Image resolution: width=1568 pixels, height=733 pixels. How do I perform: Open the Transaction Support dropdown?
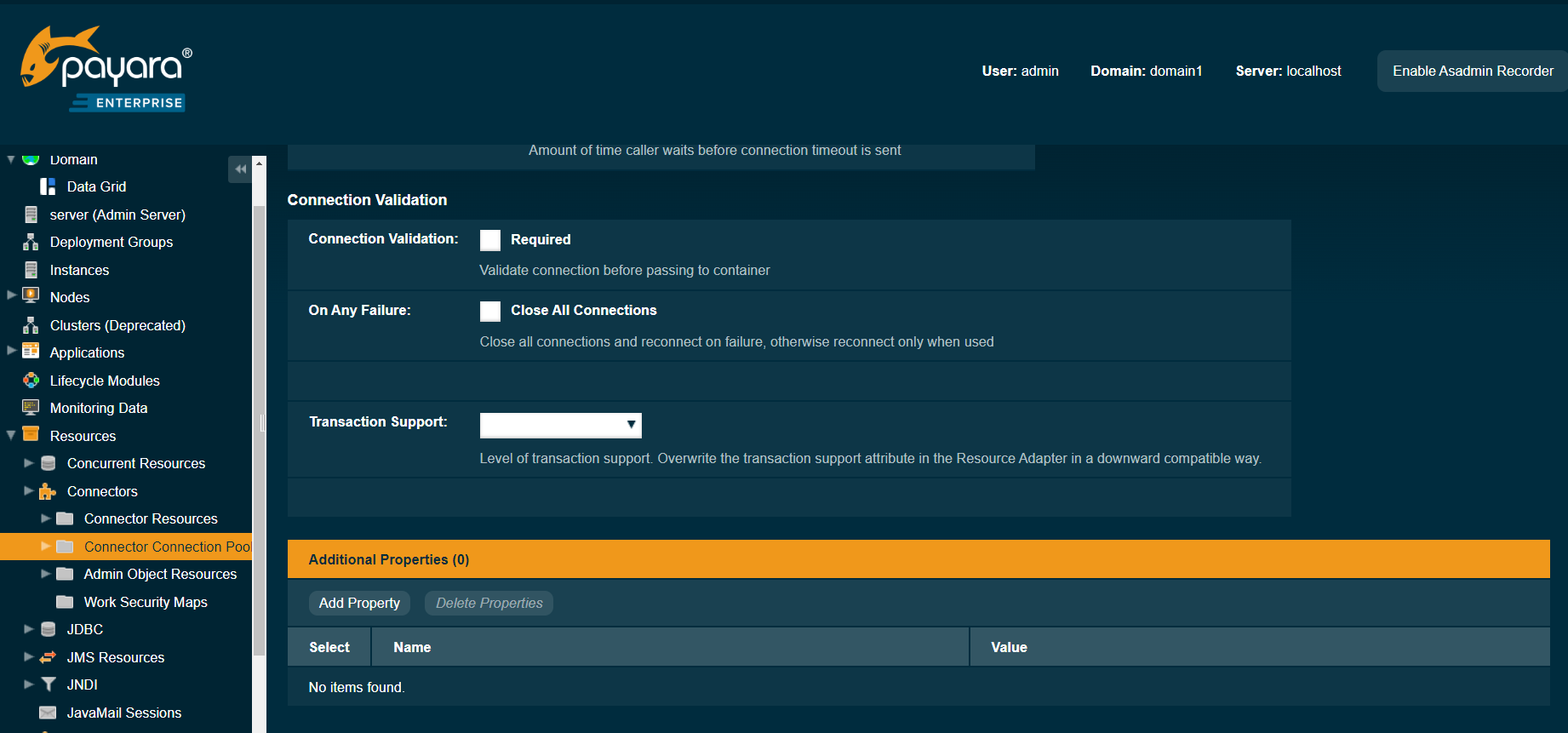click(x=560, y=425)
